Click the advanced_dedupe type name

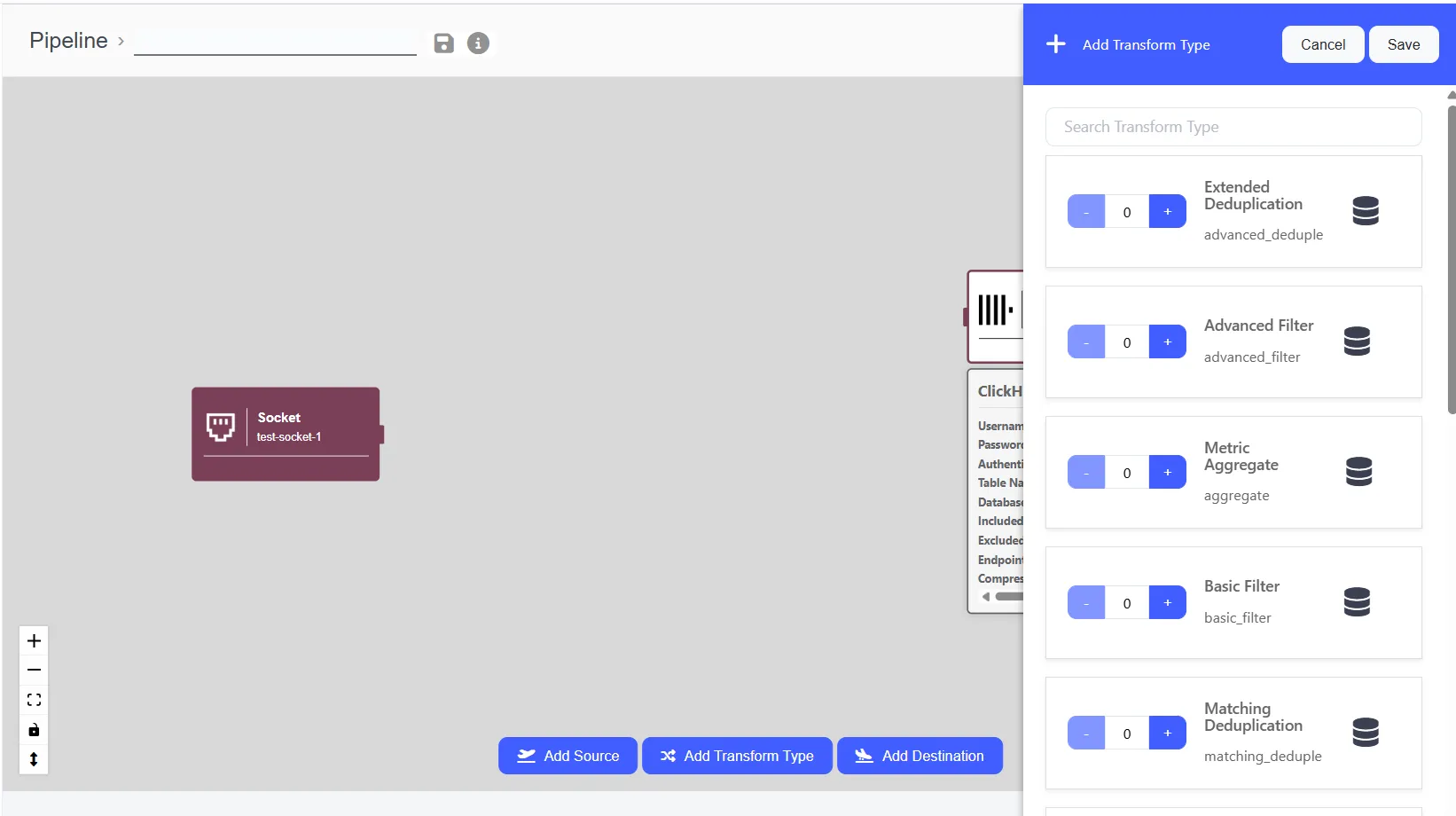click(x=1263, y=235)
